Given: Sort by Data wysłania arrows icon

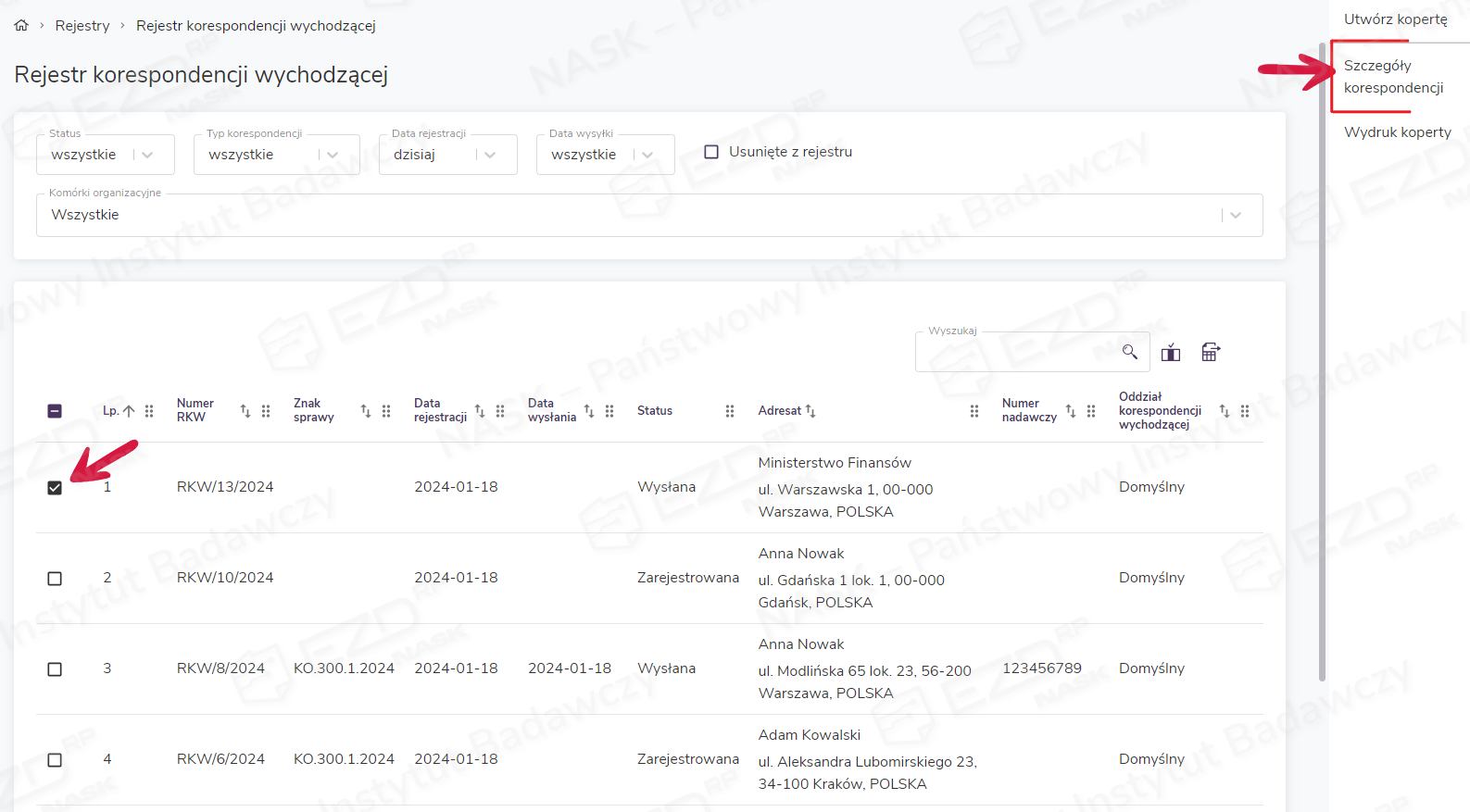Looking at the screenshot, I should [589, 411].
